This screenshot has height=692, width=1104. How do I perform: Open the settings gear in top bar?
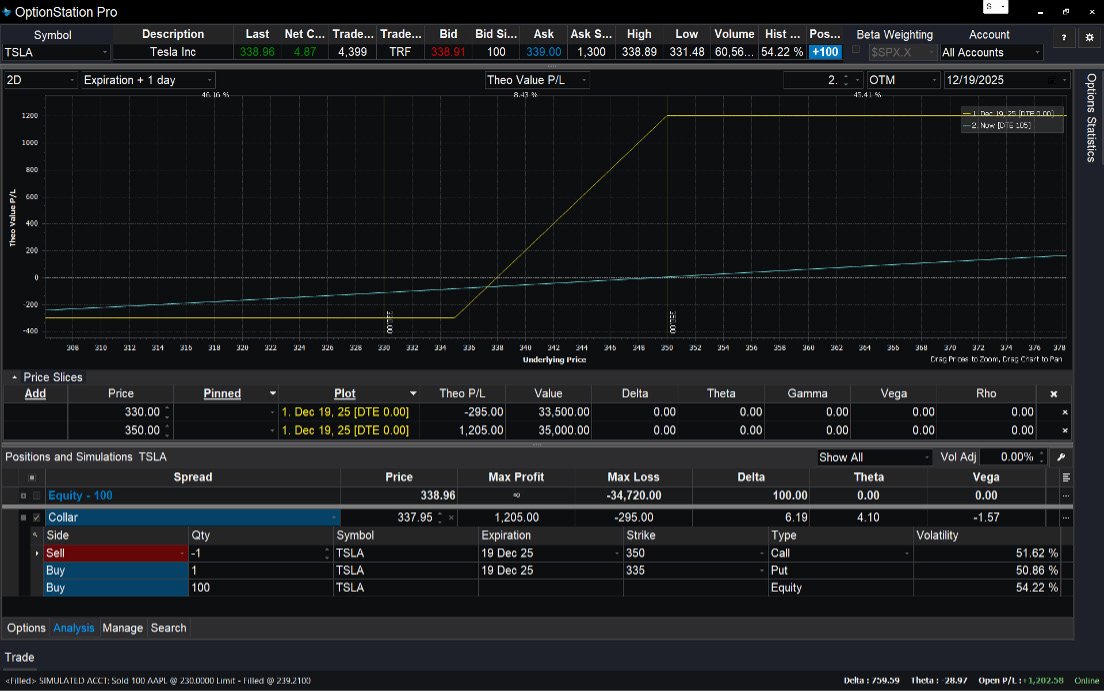pyautogui.click(x=1089, y=37)
